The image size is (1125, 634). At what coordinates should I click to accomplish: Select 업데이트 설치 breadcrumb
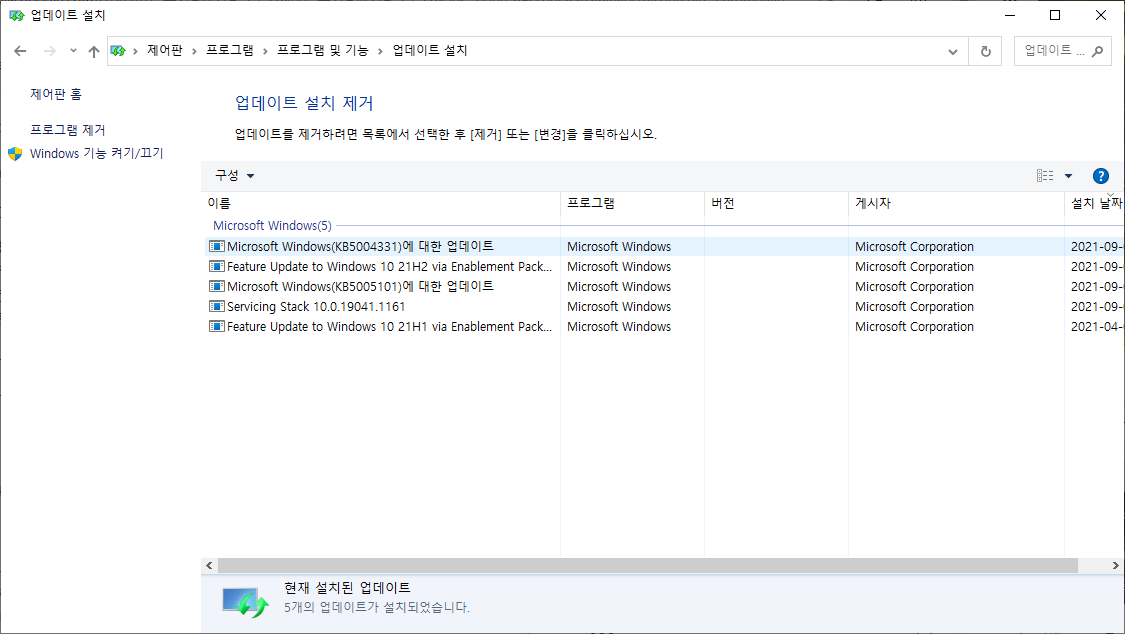click(x=430, y=50)
